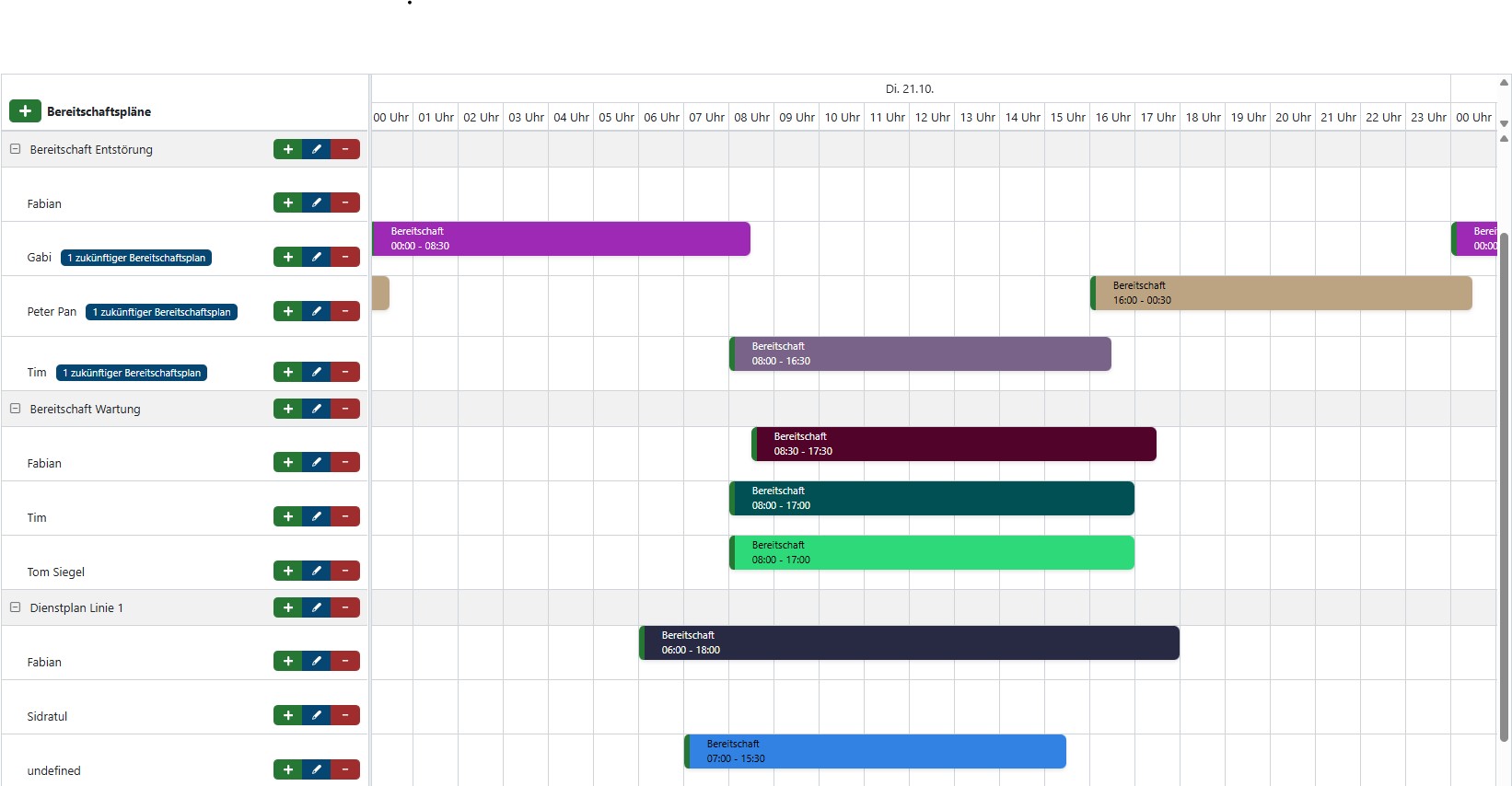Click the edit pencil icon for Gabi
The width and height of the screenshot is (1512, 786).
click(x=316, y=257)
